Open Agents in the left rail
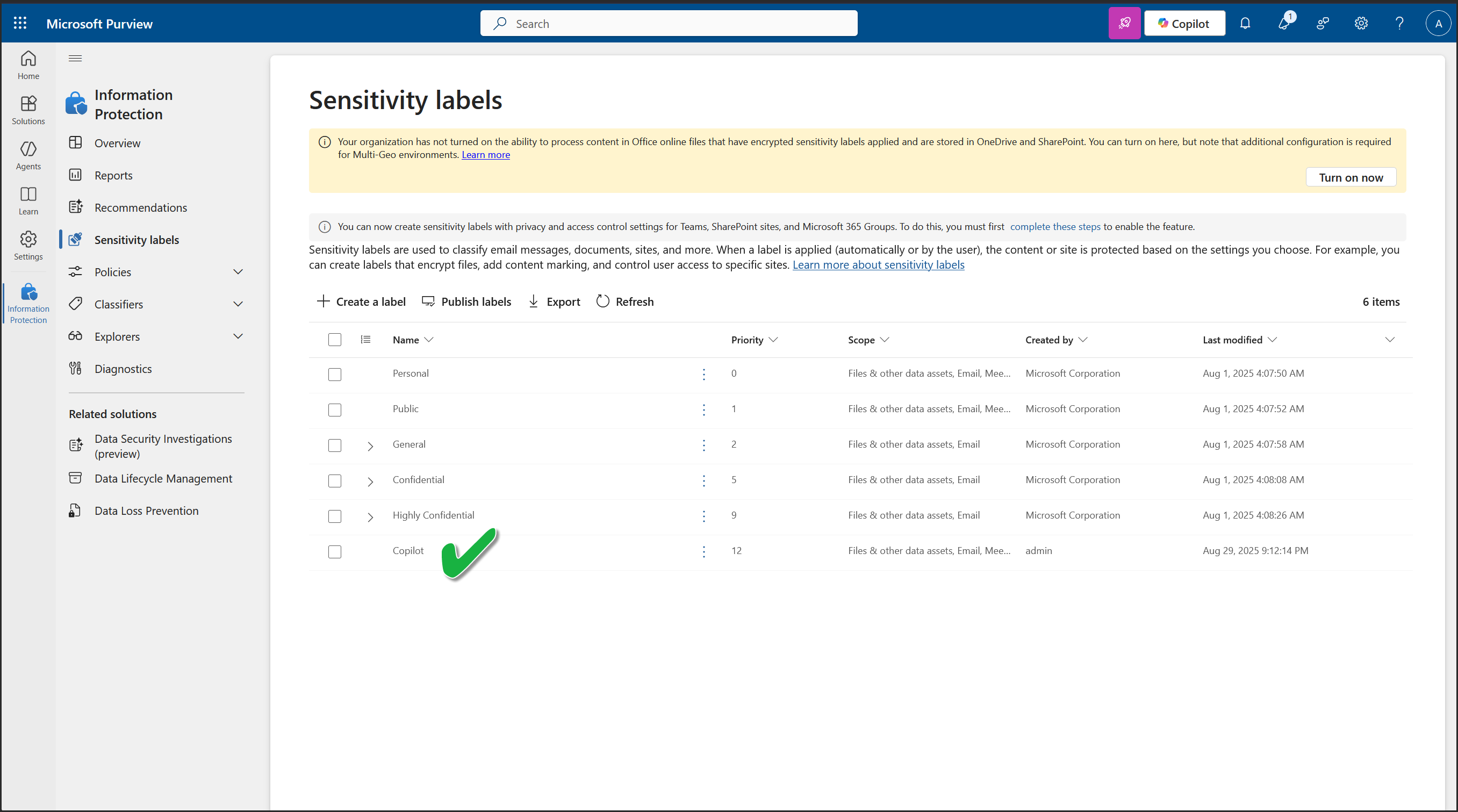 point(28,155)
